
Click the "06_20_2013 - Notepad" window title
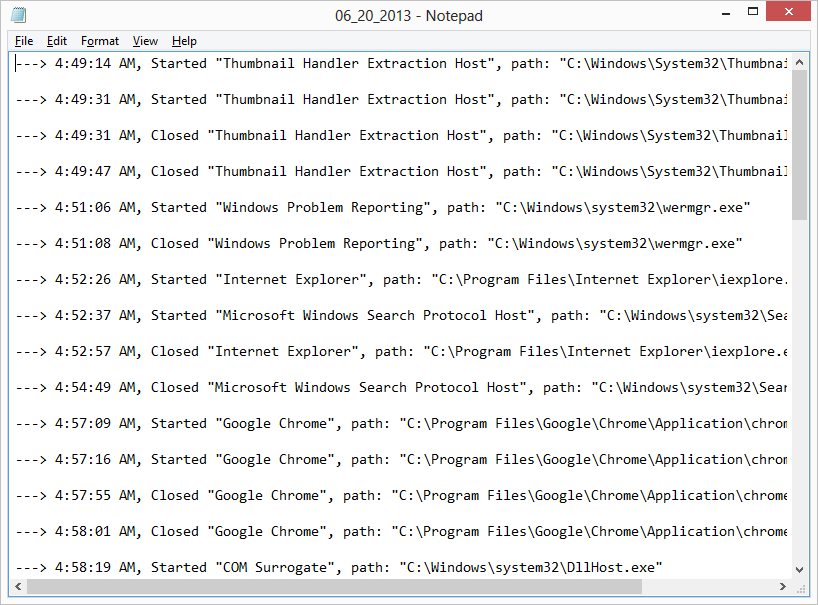point(408,16)
